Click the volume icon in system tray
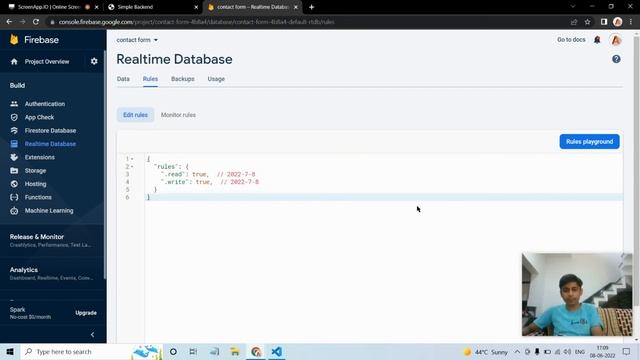The height and width of the screenshot is (360, 640). [567, 352]
